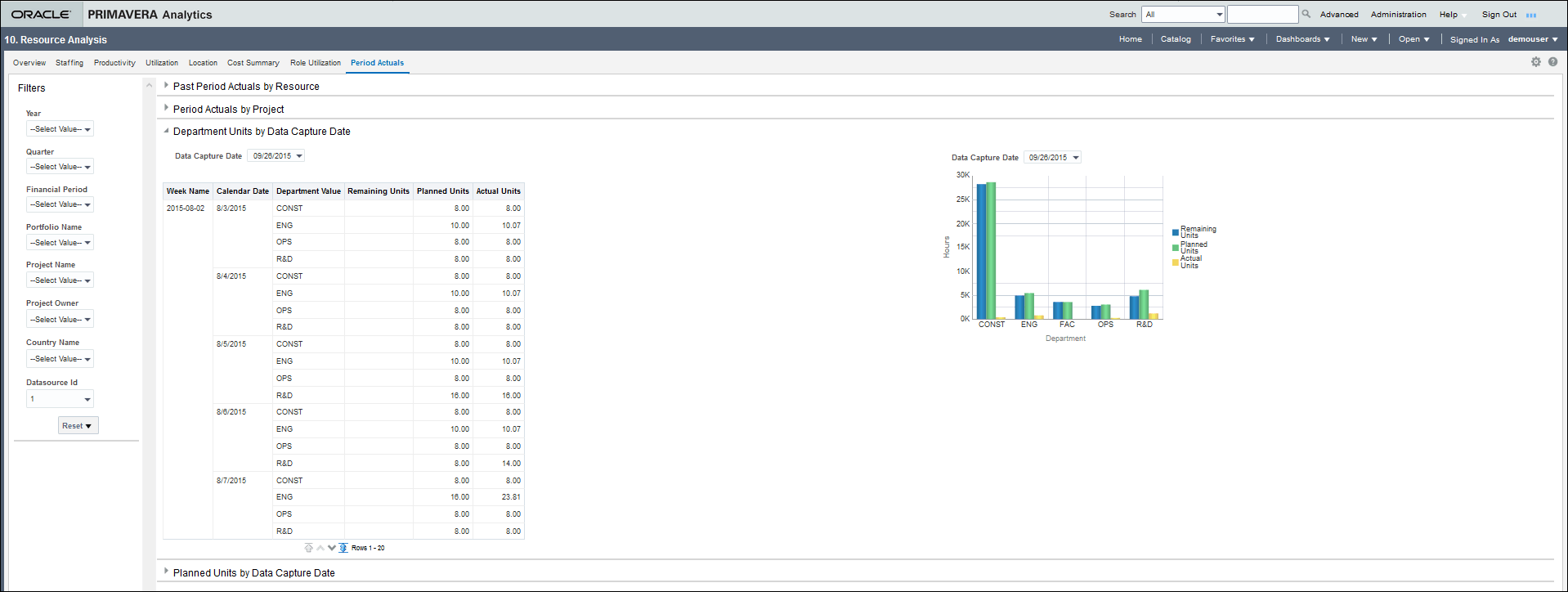Switch to the Staffing tab
The image size is (1568, 592).
click(x=69, y=63)
